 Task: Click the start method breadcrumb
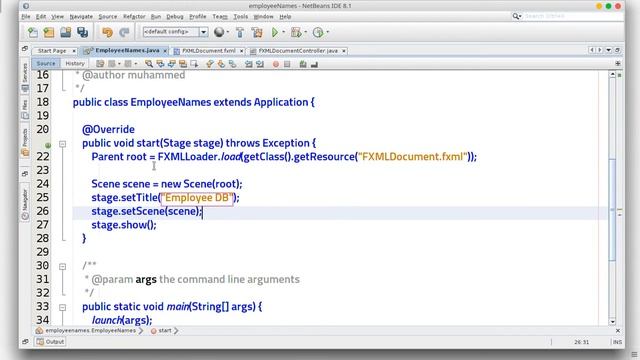pos(164,330)
